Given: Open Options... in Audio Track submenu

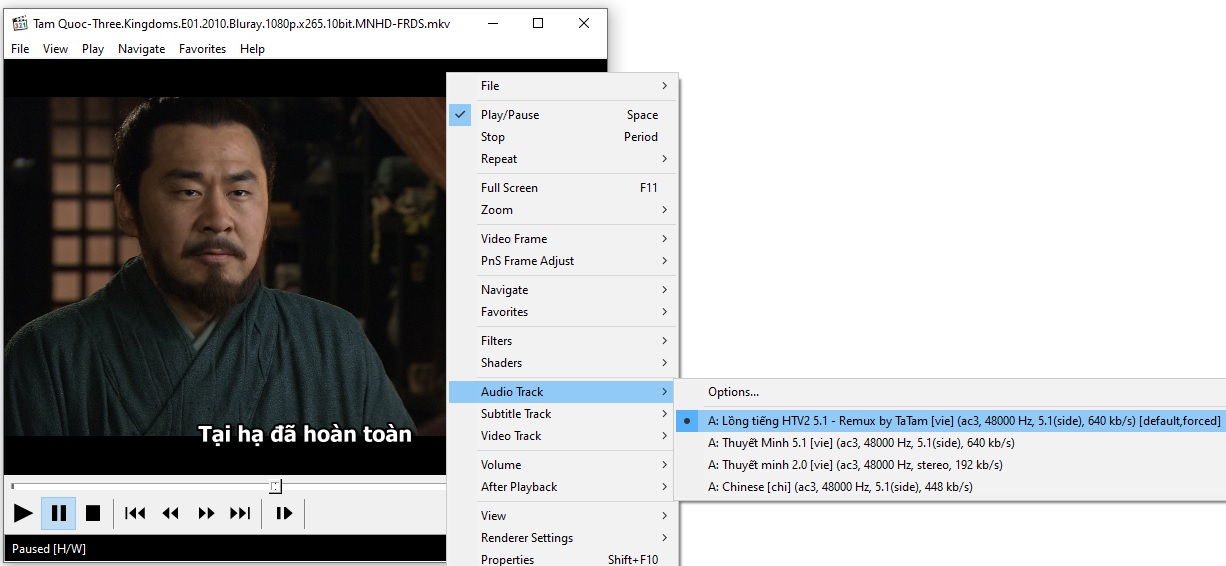Looking at the screenshot, I should [950, 392].
